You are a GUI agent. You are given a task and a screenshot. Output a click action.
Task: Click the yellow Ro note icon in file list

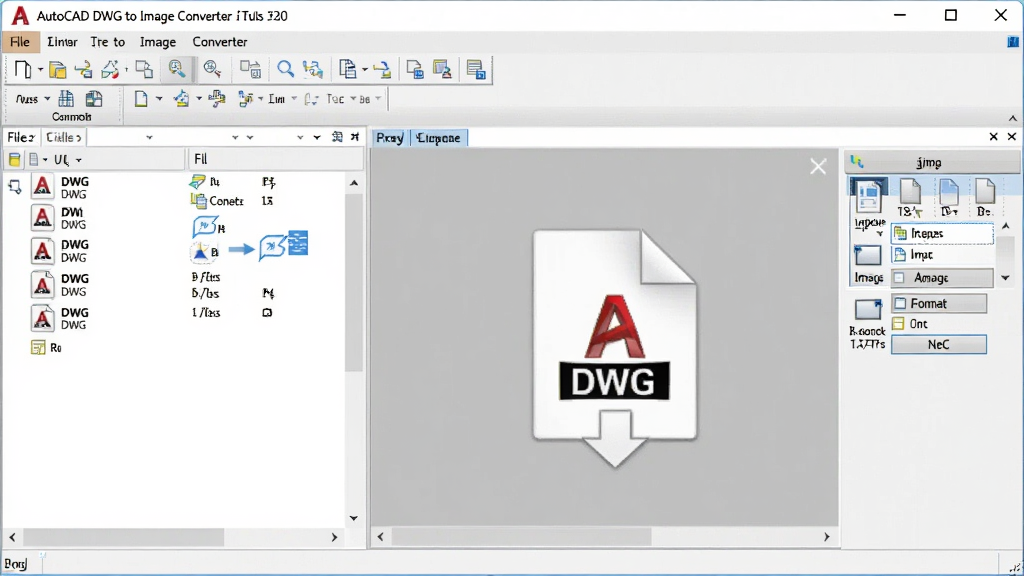38,347
